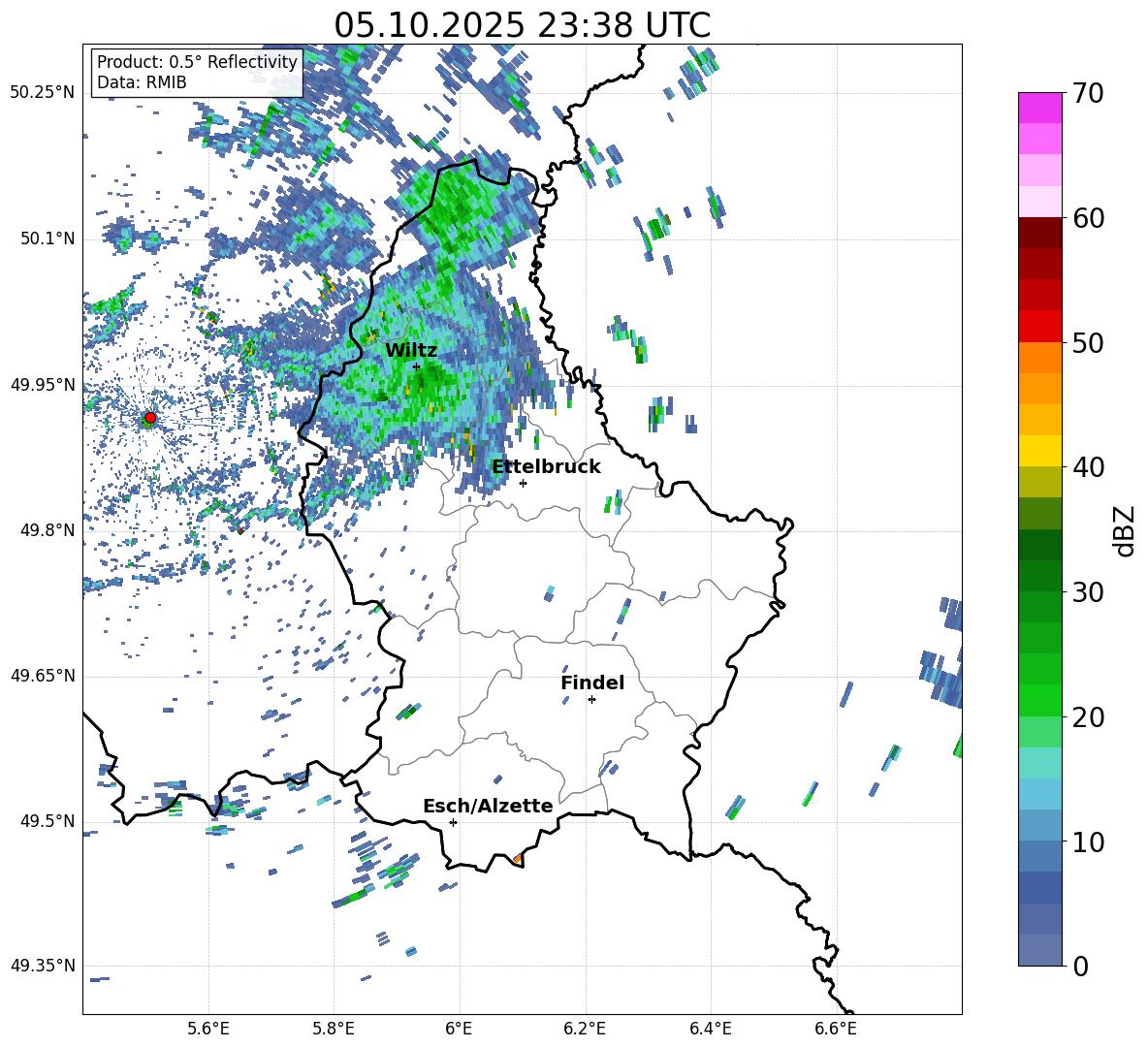1148x1048 pixels.
Task: Click the Wiltz city label
Action: click(411, 351)
